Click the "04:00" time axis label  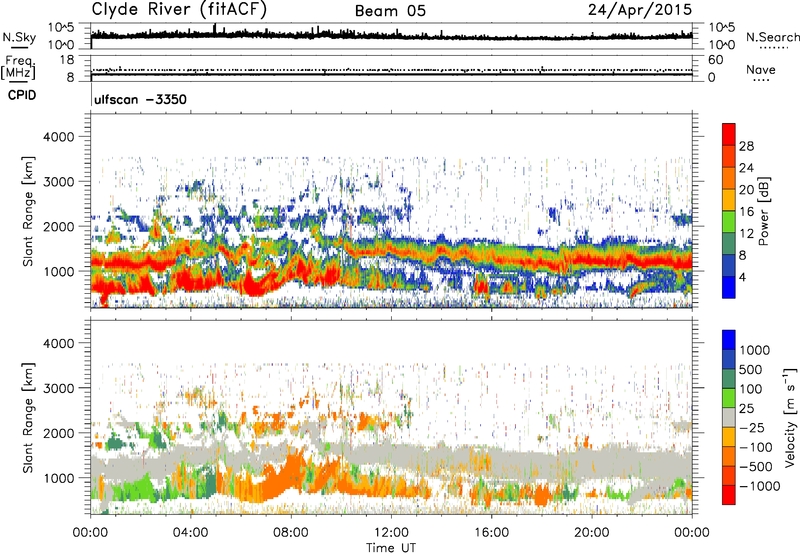(191, 533)
